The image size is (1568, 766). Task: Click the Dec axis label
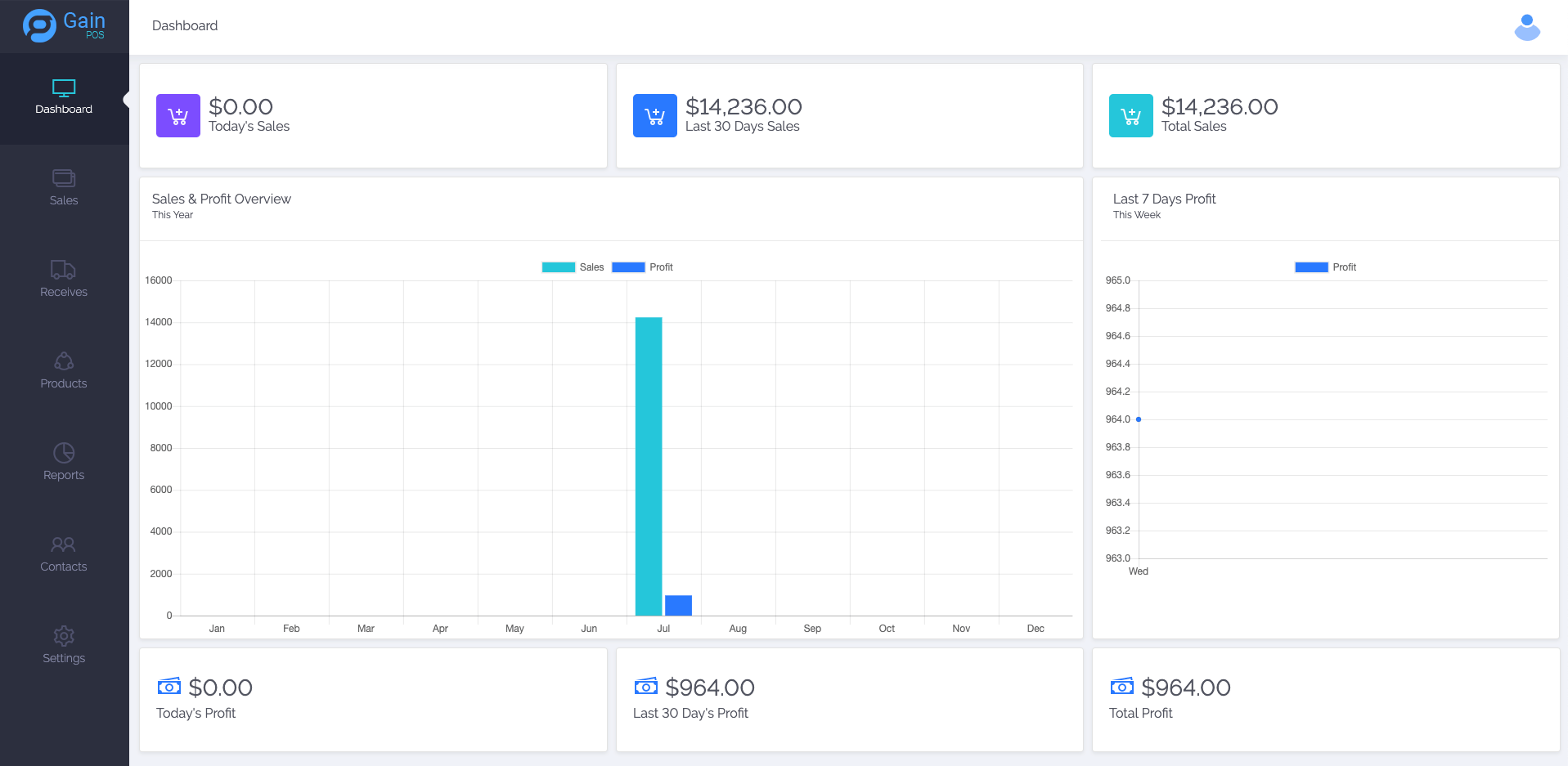[x=1036, y=629]
